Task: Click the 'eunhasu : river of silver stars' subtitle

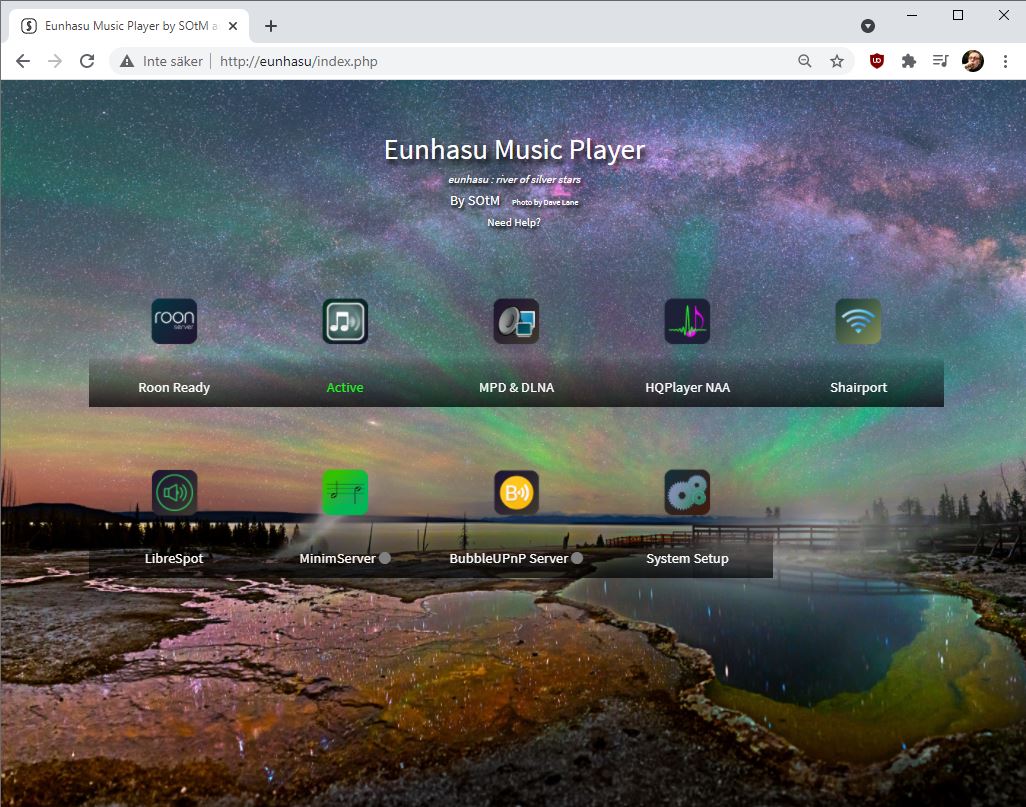Action: tap(514, 179)
